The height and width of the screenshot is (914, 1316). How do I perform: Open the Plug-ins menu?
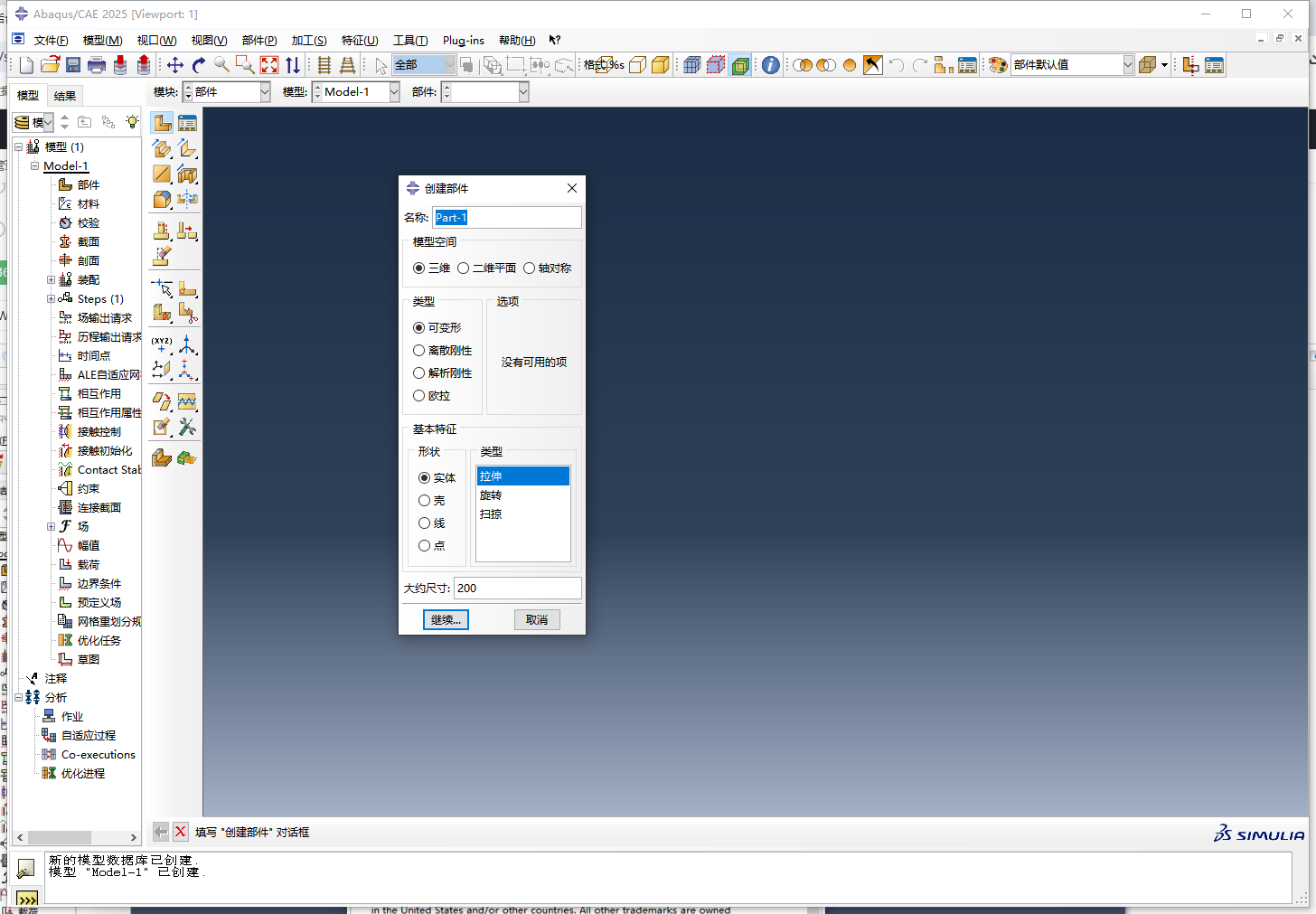pos(463,40)
